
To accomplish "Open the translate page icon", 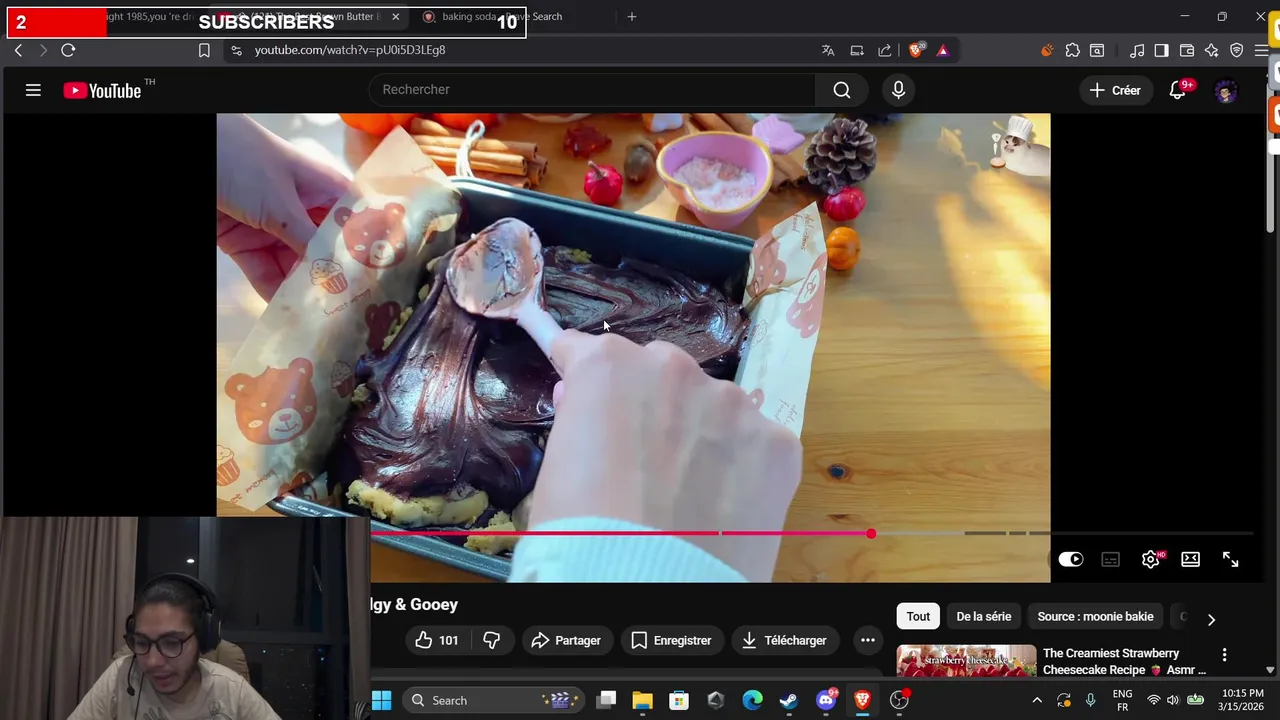I will tap(828, 50).
